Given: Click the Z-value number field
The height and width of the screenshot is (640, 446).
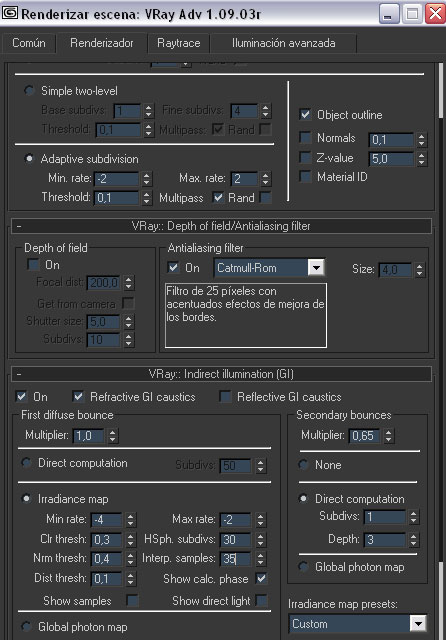Looking at the screenshot, I should [391, 159].
